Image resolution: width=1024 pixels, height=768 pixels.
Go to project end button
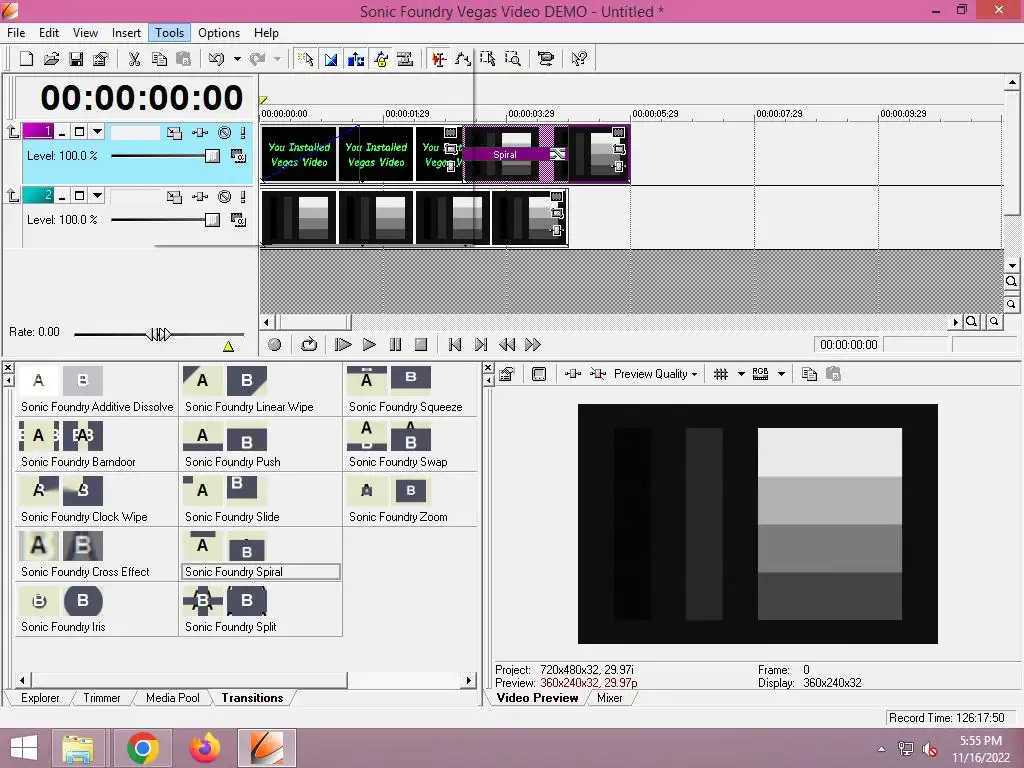point(481,345)
